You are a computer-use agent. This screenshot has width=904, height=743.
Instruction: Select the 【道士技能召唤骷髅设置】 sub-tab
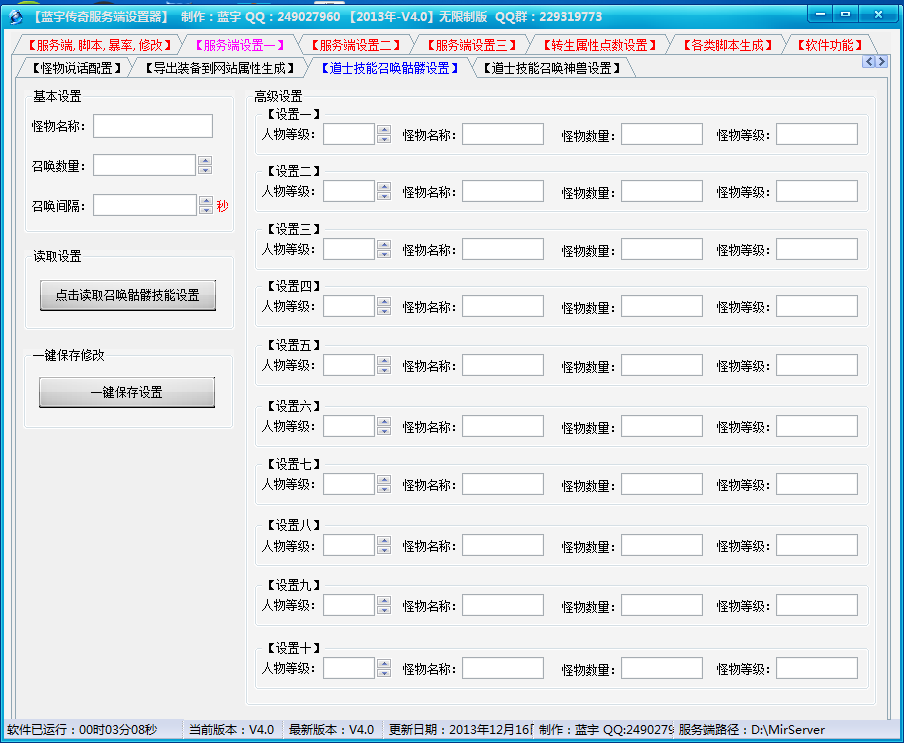[x=389, y=68]
